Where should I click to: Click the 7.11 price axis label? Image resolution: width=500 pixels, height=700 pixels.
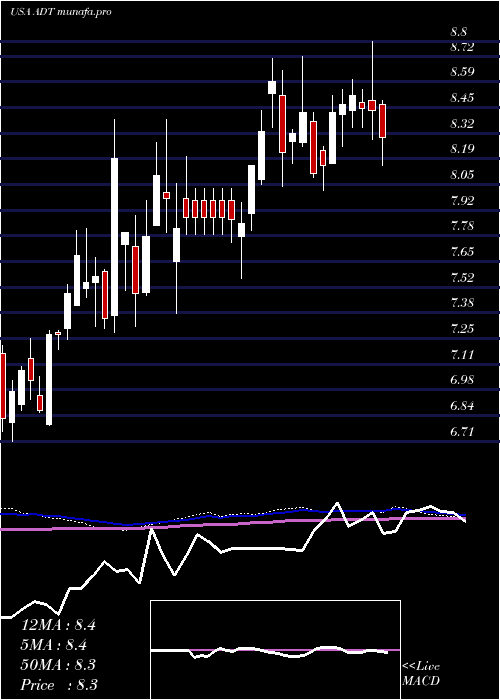(x=462, y=355)
